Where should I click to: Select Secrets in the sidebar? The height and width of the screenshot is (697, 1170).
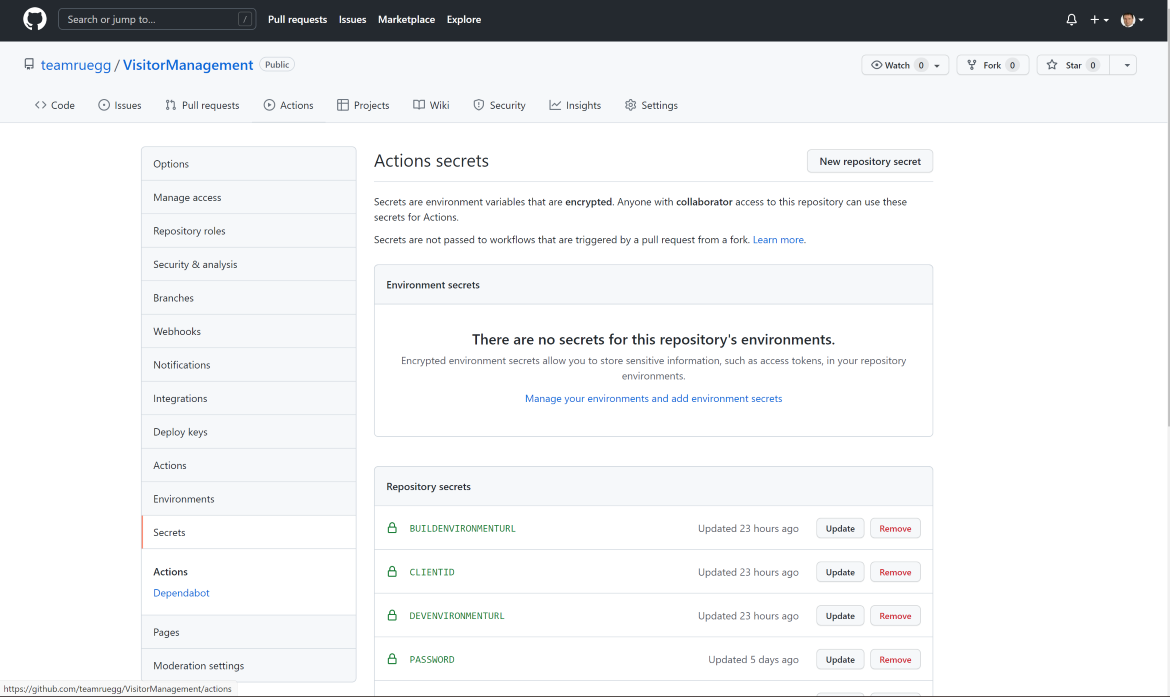248,532
